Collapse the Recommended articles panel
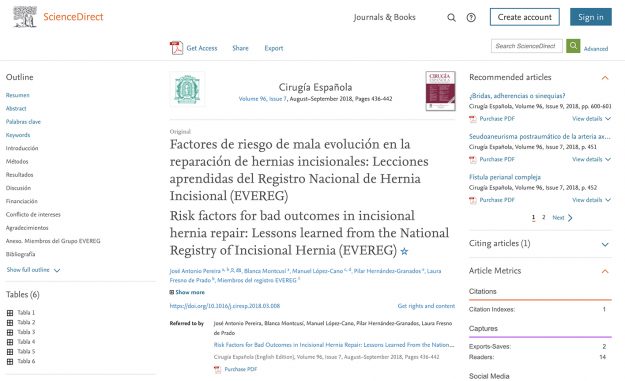The width and height of the screenshot is (625, 381). (605, 77)
